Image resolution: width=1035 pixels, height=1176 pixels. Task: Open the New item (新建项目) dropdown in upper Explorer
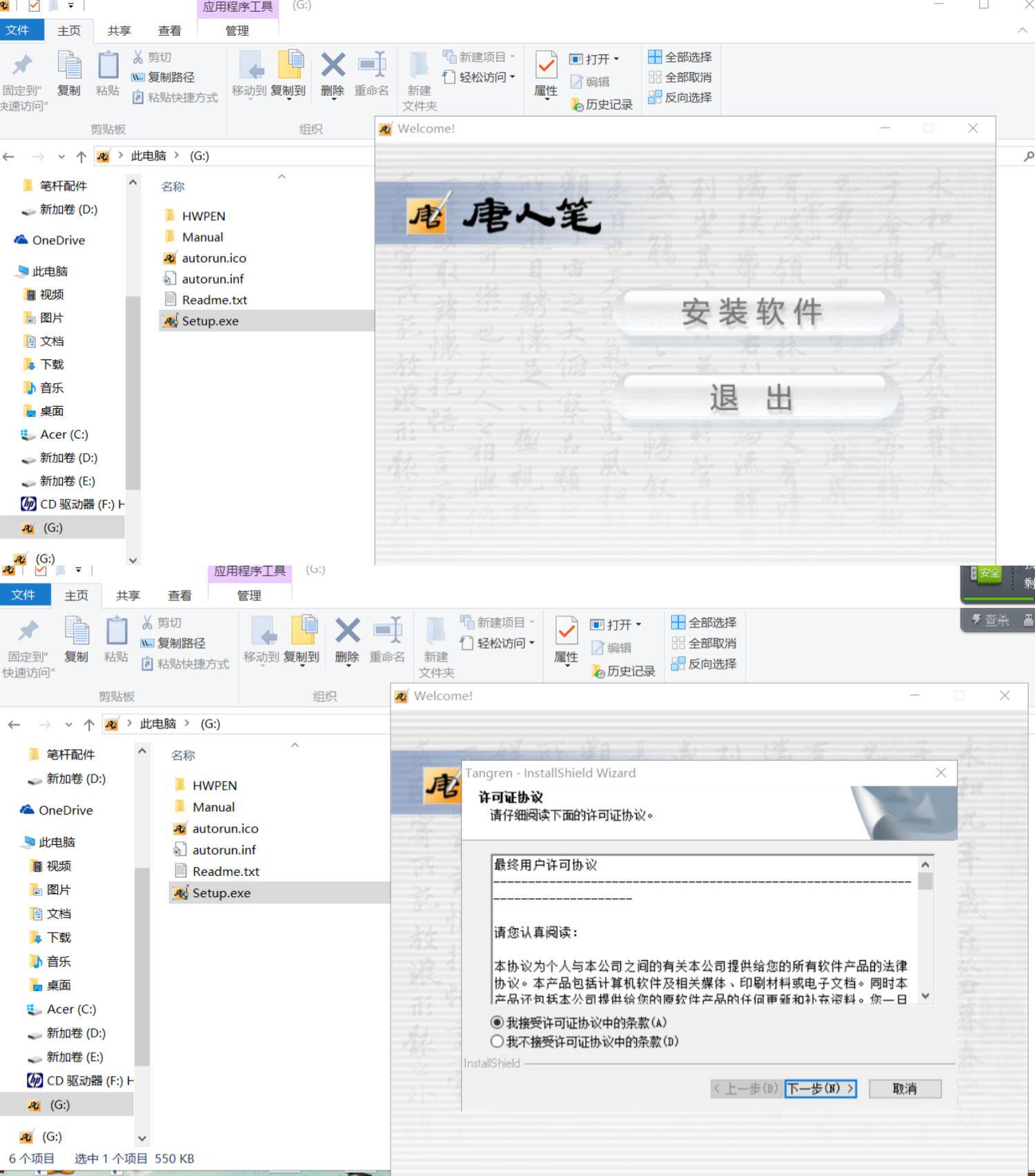pos(480,57)
